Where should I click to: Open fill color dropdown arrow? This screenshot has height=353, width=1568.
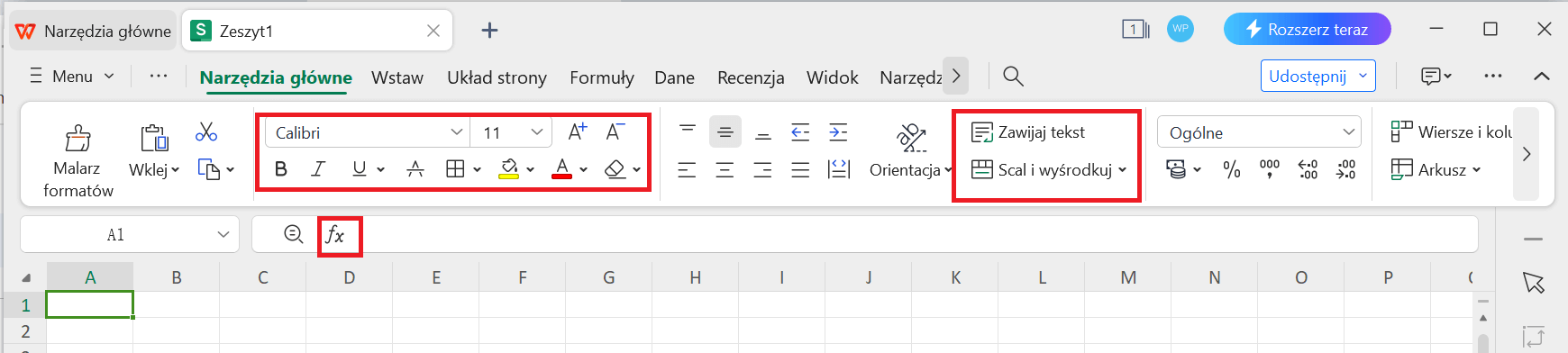coord(531,169)
